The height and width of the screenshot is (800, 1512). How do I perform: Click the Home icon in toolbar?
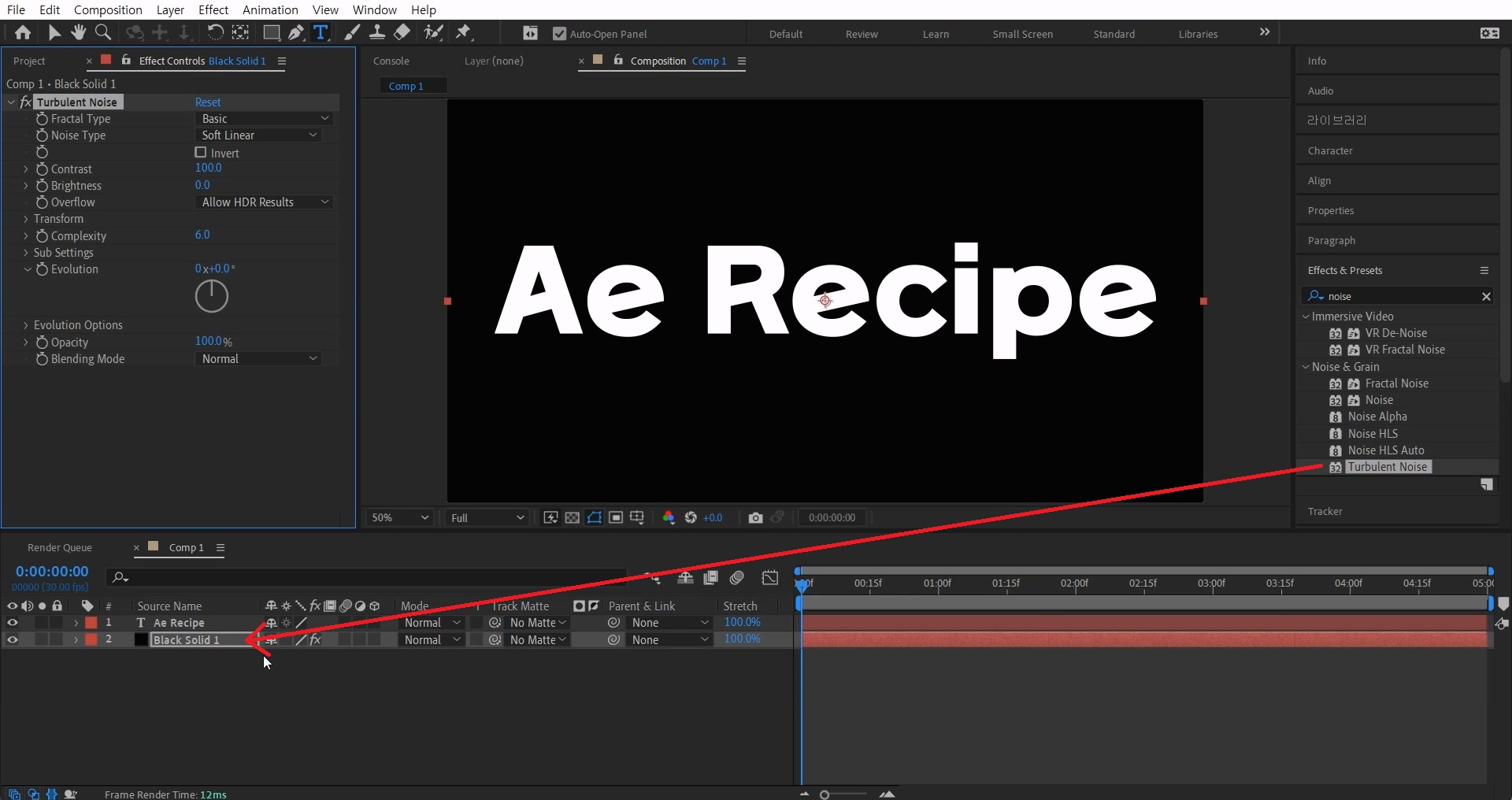coord(23,32)
